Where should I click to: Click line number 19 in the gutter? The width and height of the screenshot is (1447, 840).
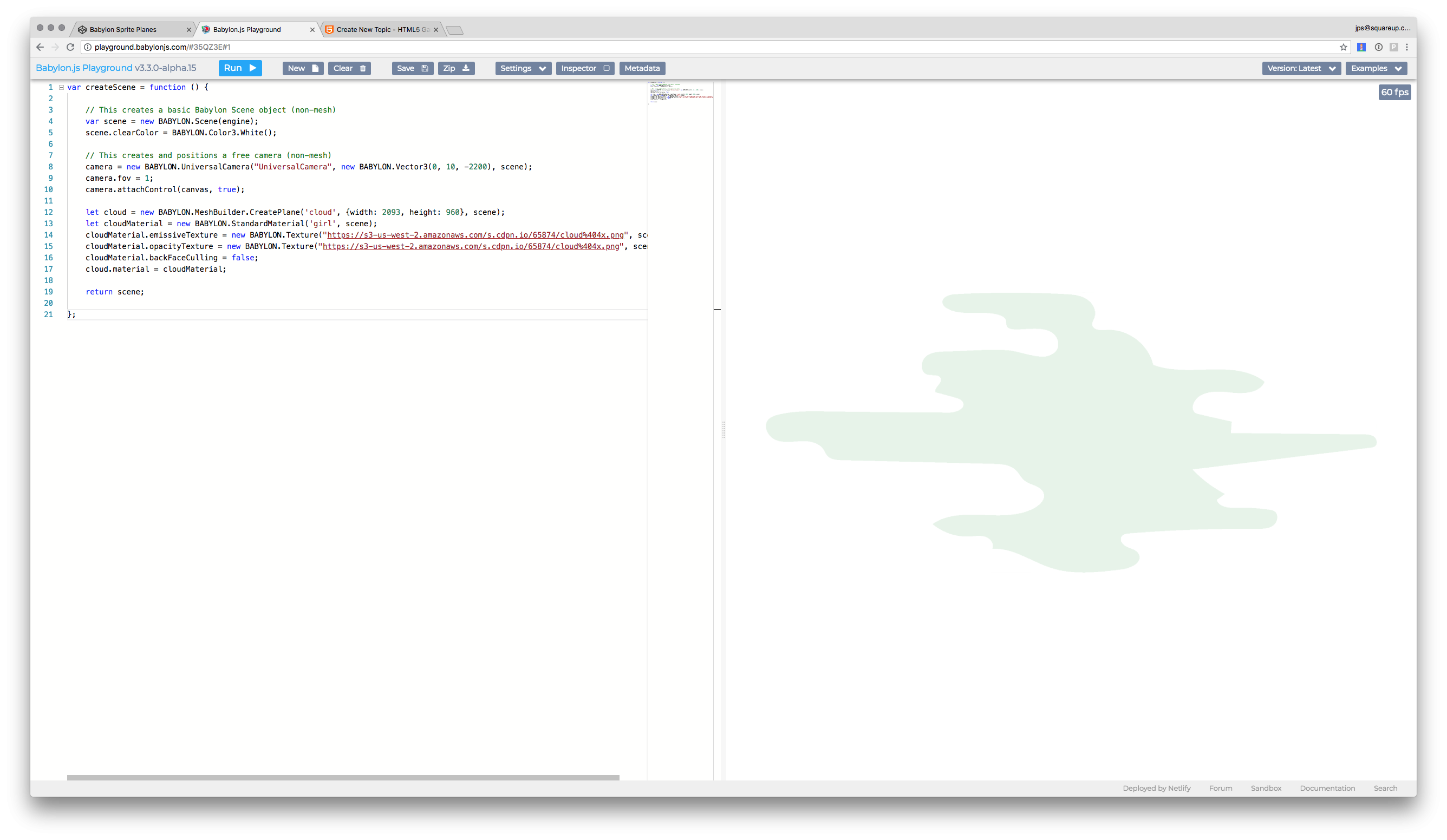[x=48, y=292]
